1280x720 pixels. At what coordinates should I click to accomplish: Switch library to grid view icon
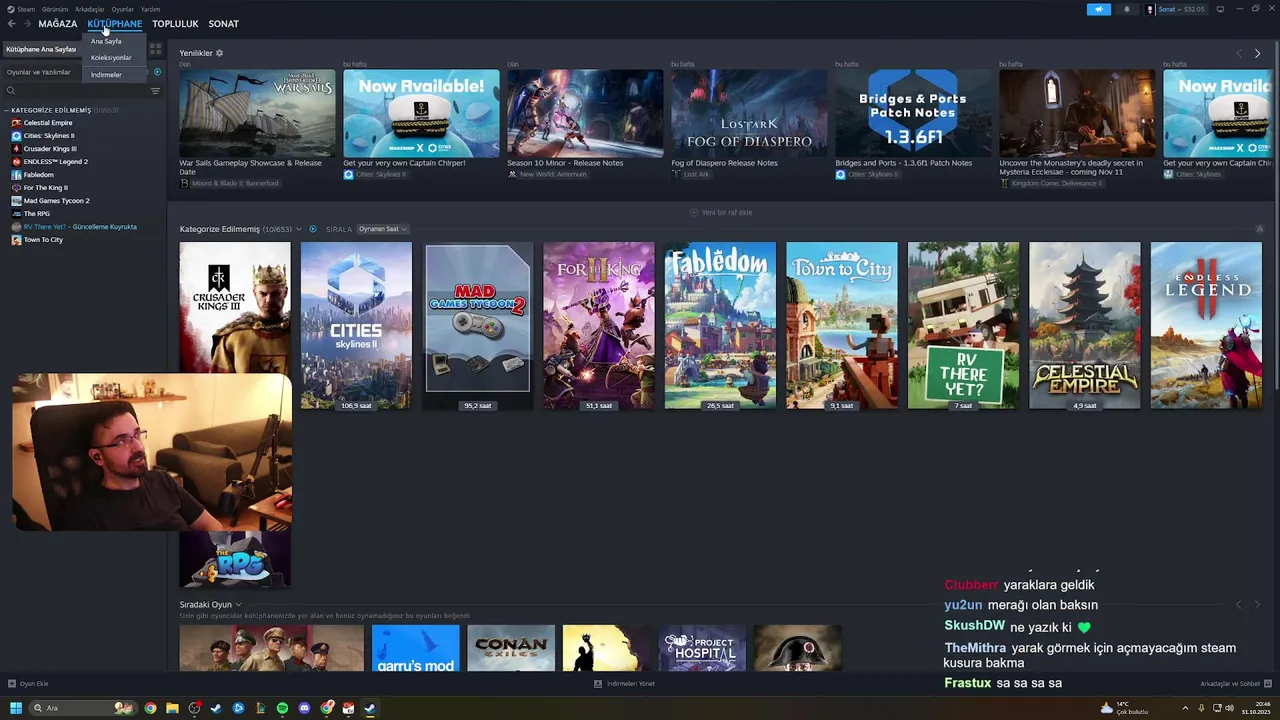(155, 48)
